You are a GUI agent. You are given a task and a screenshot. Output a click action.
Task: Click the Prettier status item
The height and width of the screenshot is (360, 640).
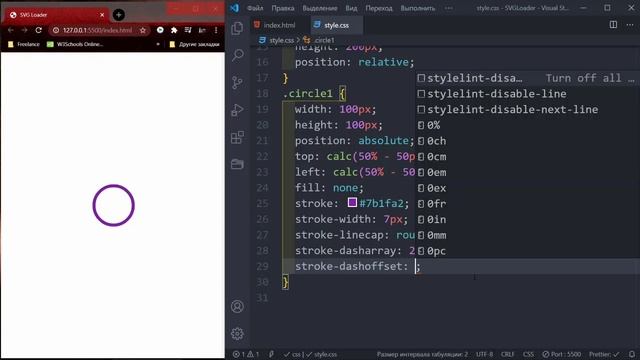pos(604,354)
